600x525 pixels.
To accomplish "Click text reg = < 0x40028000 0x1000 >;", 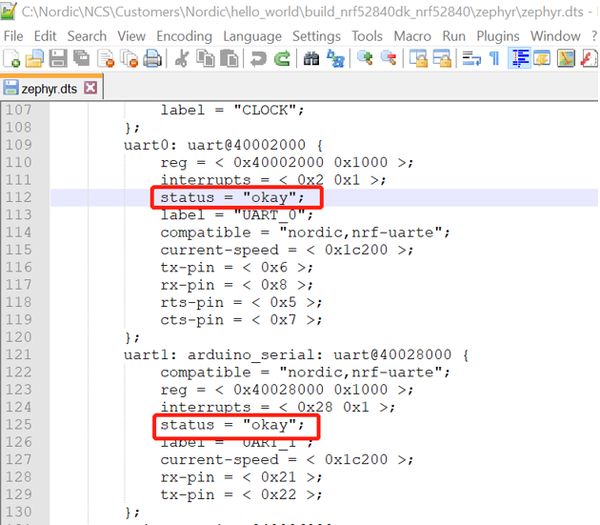I will coord(287,390).
